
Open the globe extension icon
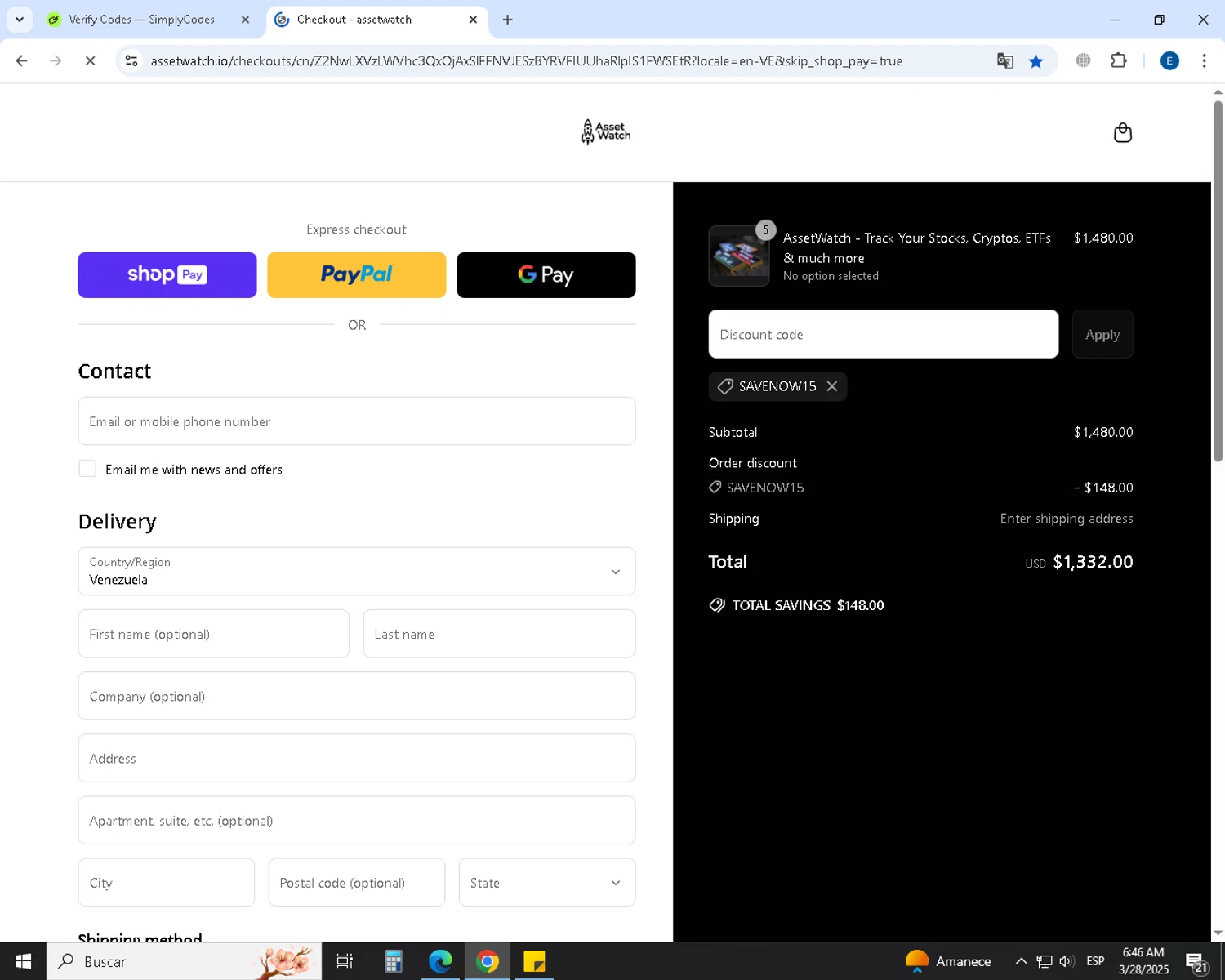coord(1083,60)
